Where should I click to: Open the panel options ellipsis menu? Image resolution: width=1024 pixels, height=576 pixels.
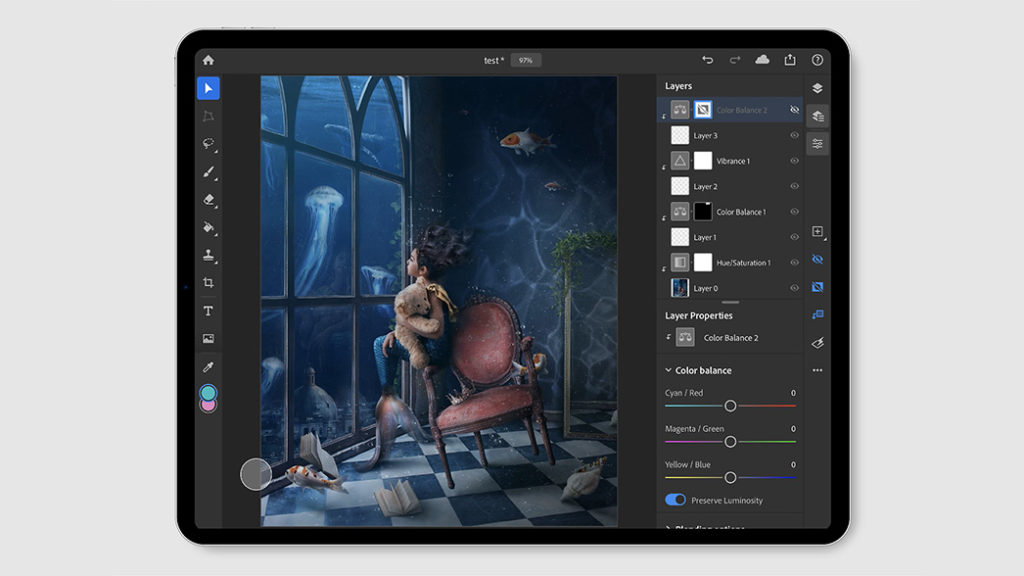(x=817, y=369)
